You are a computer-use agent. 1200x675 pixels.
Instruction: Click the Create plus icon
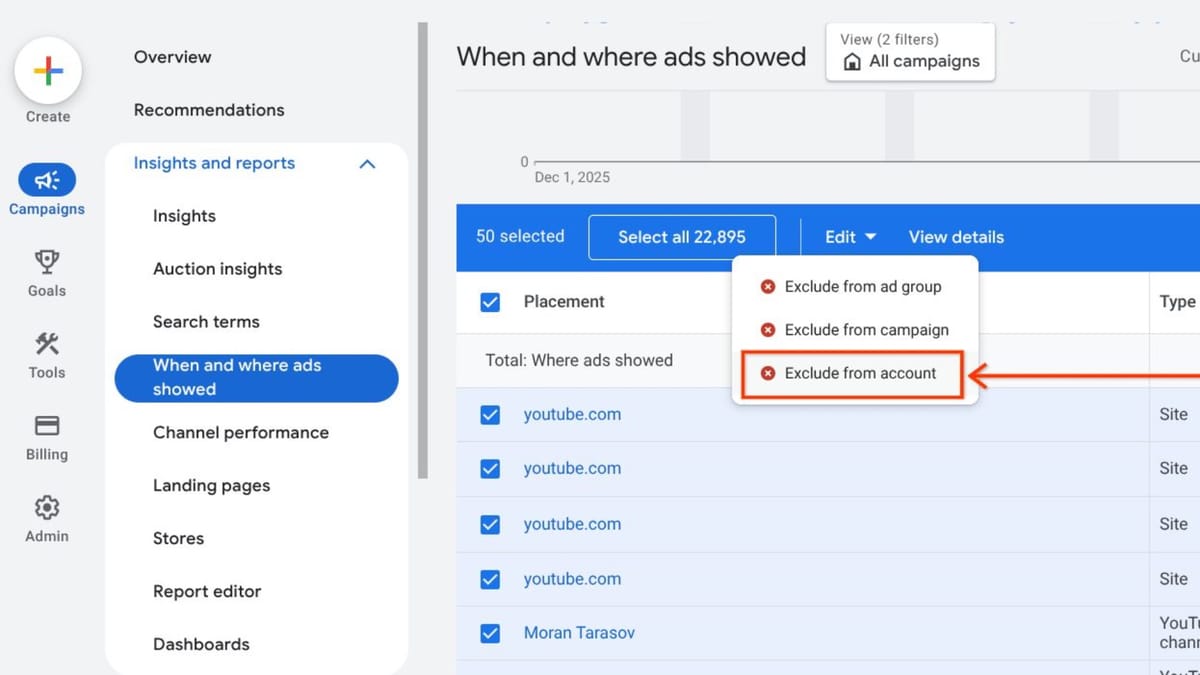[x=47, y=70]
